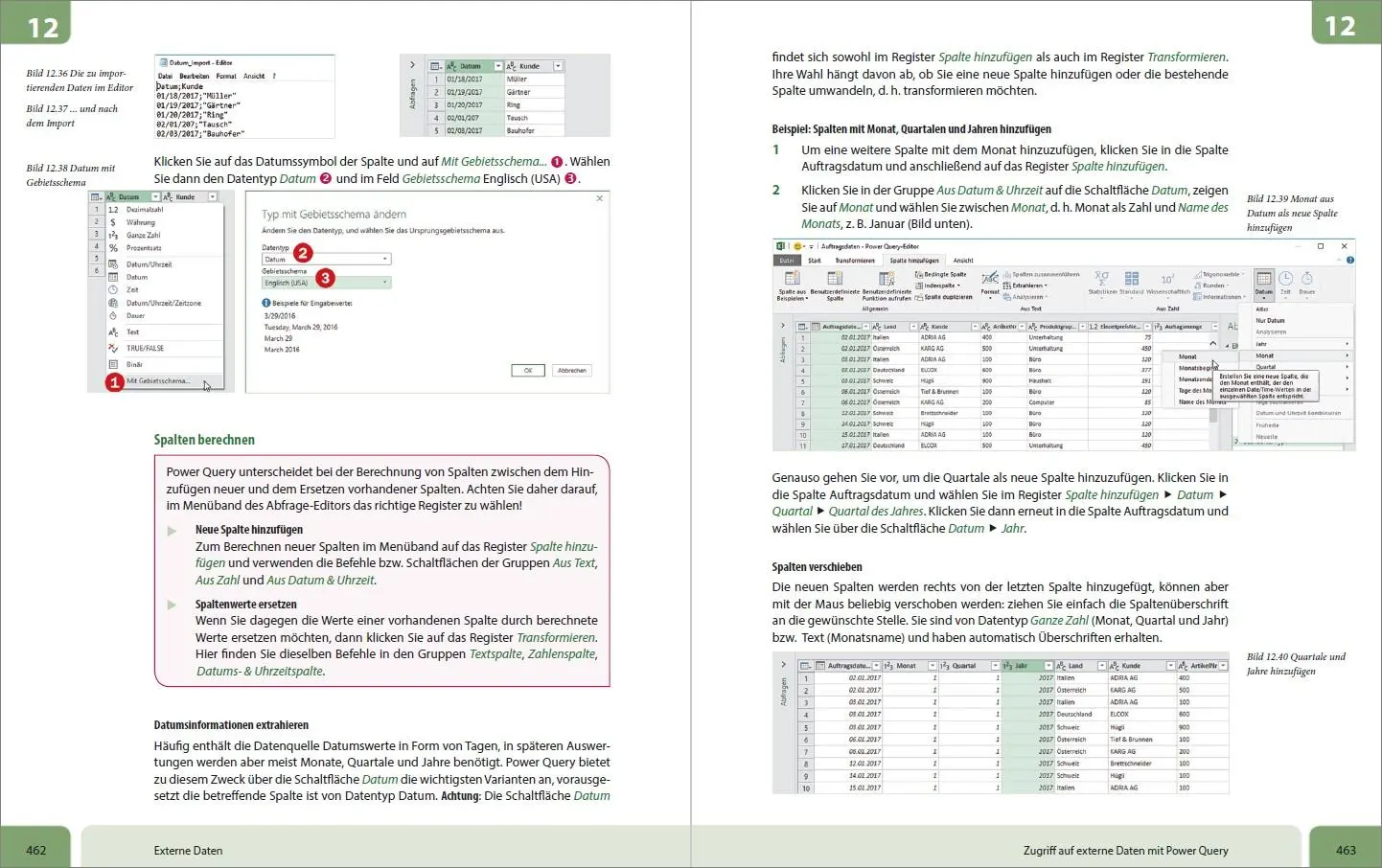Expand the Abfragen pane in bottom table
This screenshot has width=1382, height=868.
click(x=783, y=665)
